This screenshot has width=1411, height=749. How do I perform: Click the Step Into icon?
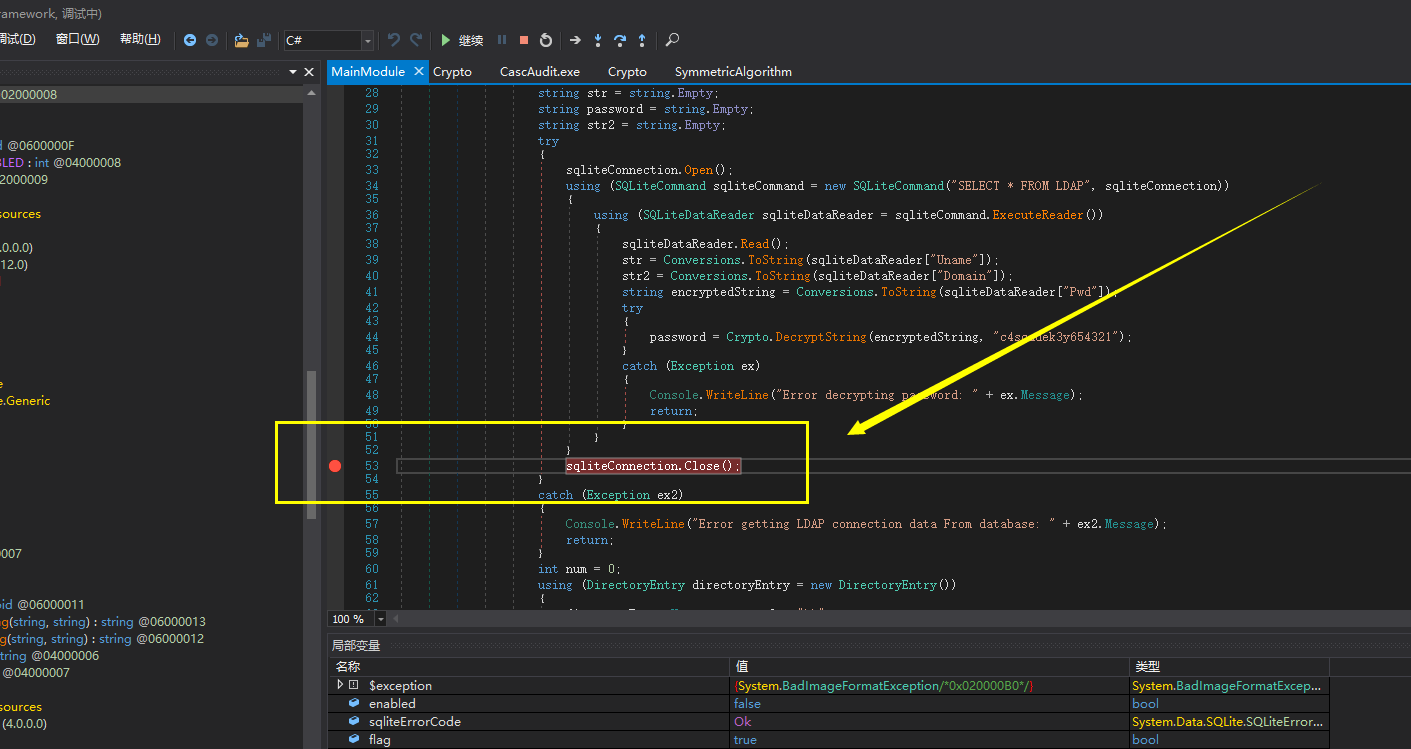(x=598, y=40)
